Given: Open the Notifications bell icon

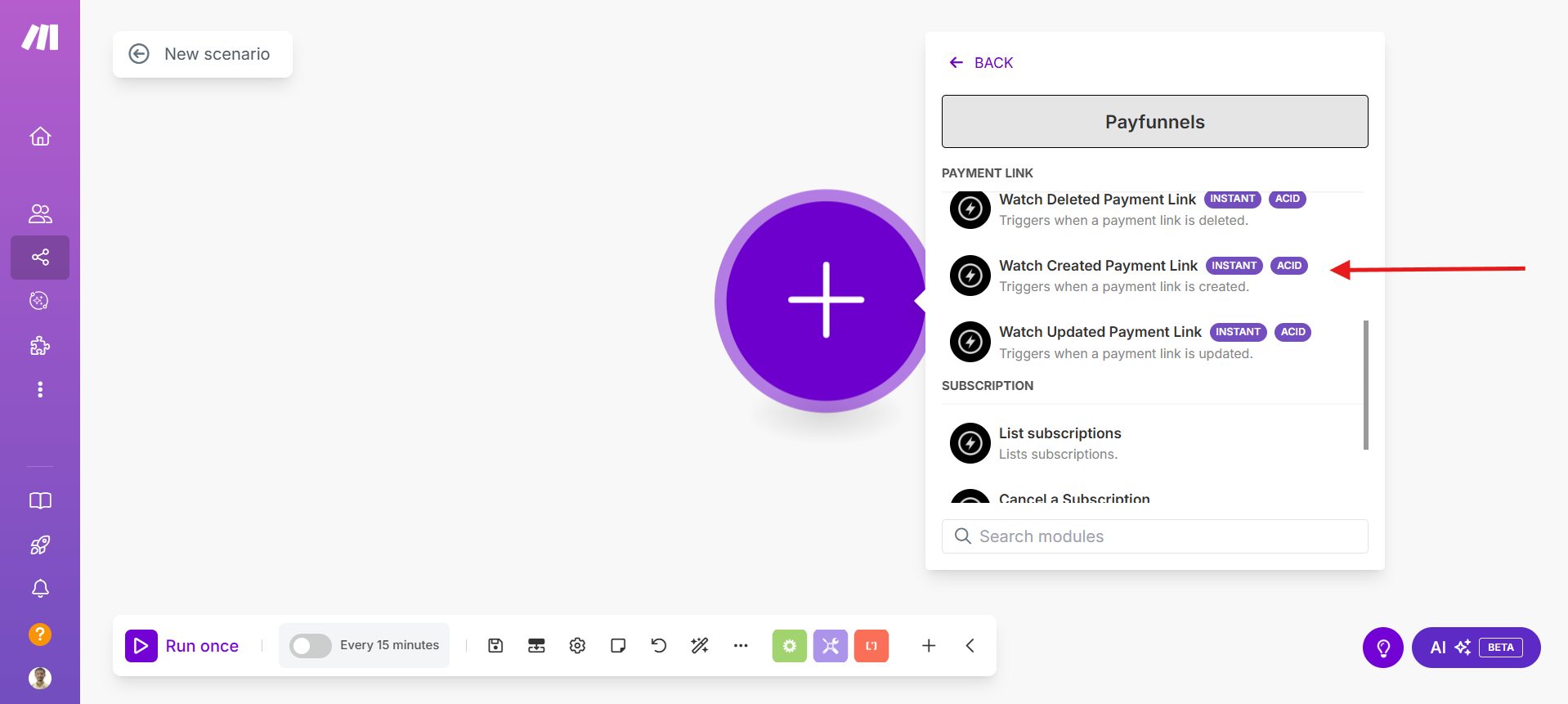Looking at the screenshot, I should pyautogui.click(x=40, y=589).
